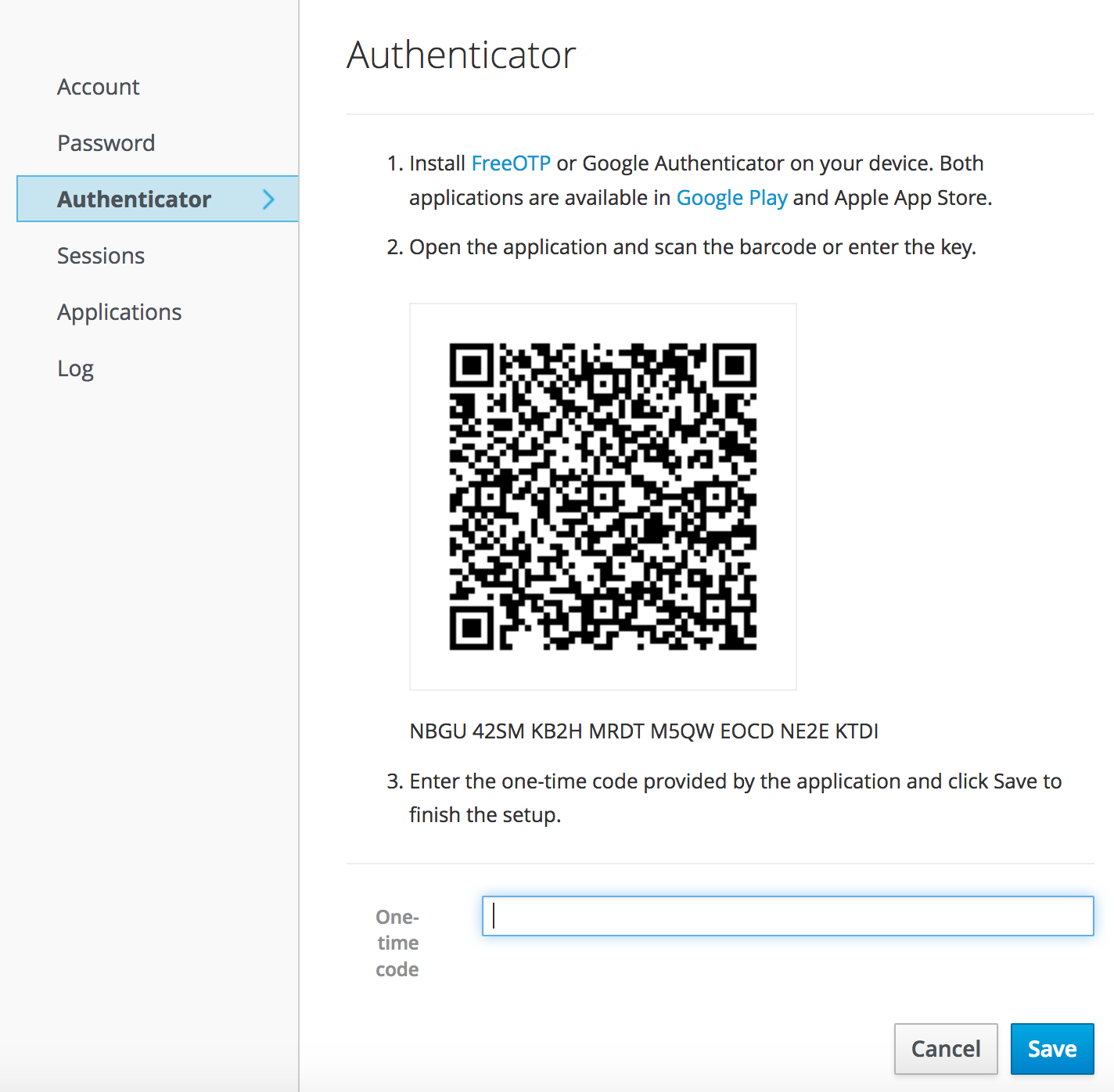
Task: Open the Sessions page
Action: [x=101, y=256]
